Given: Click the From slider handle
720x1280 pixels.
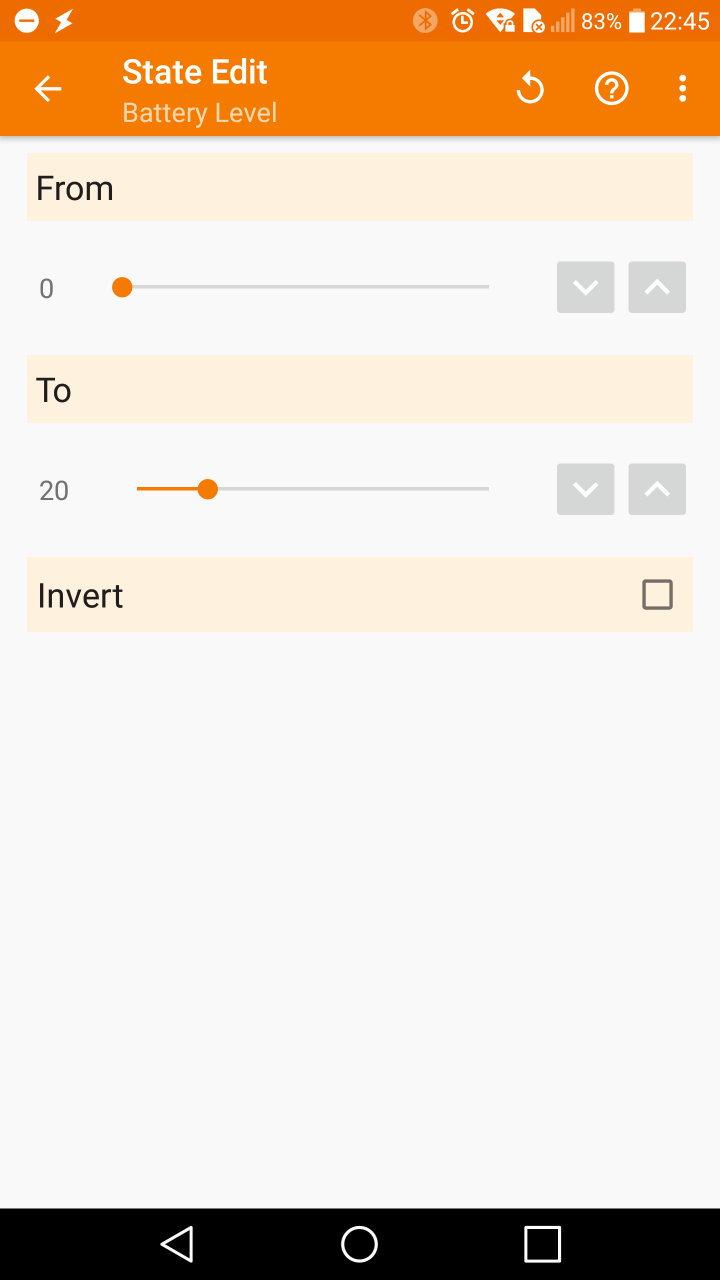Looking at the screenshot, I should pos(122,288).
